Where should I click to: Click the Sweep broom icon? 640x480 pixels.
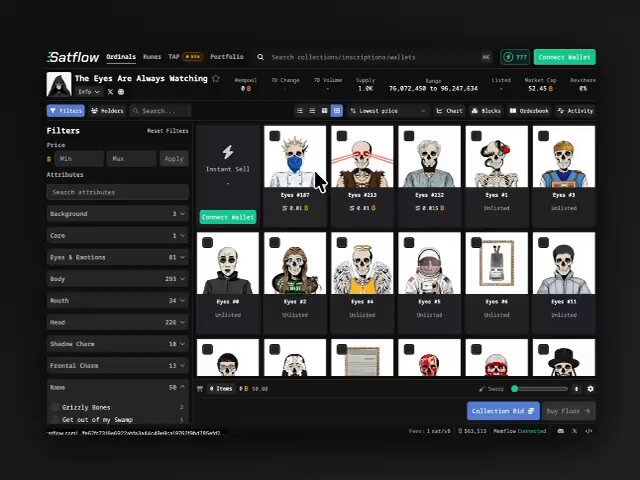pos(482,389)
